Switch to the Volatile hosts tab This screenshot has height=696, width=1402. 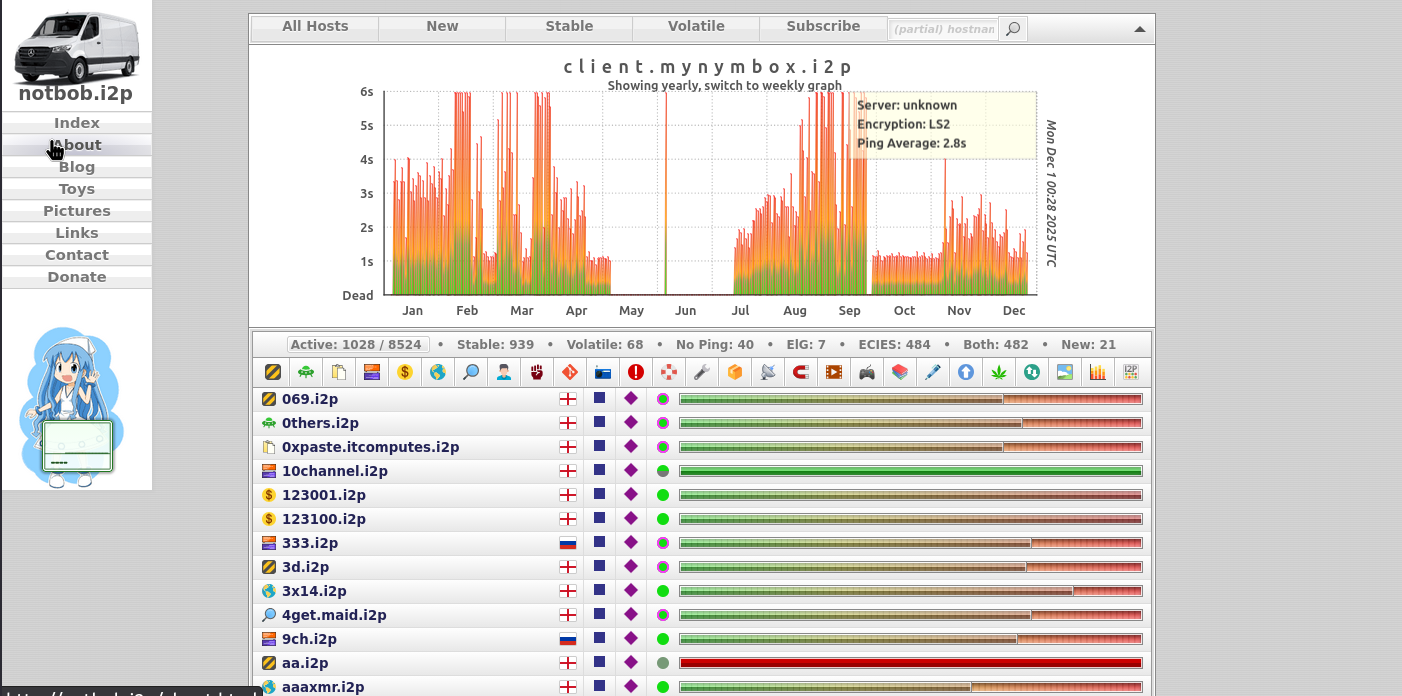[696, 27]
